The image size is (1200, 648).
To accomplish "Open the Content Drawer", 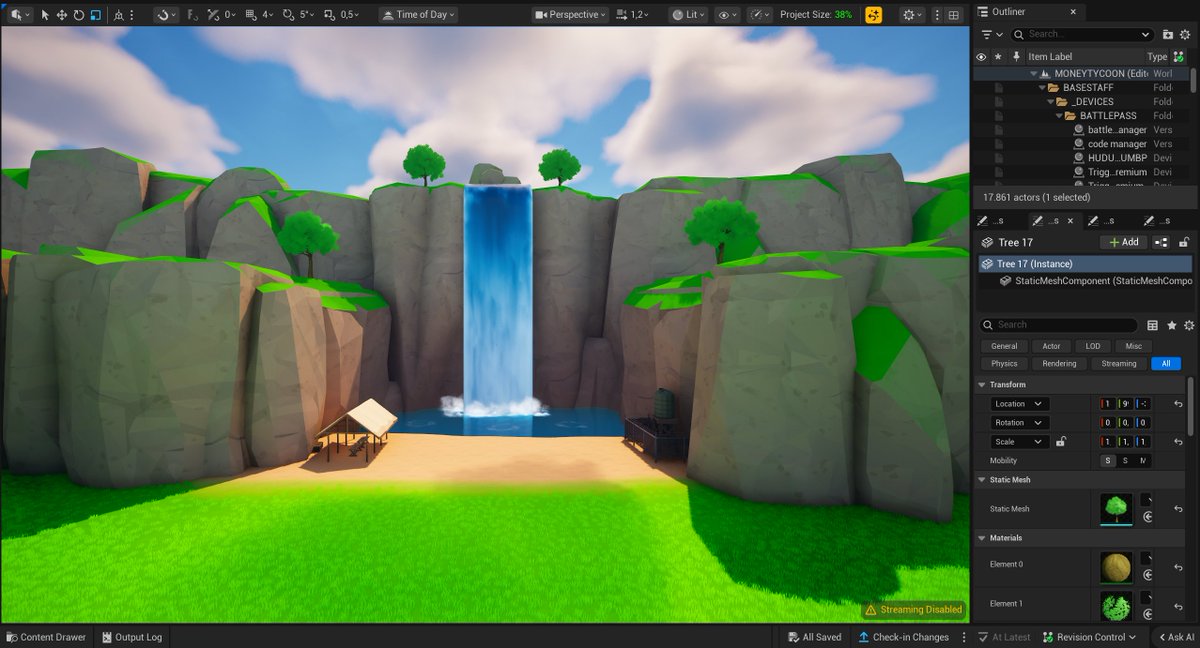I will [x=47, y=637].
